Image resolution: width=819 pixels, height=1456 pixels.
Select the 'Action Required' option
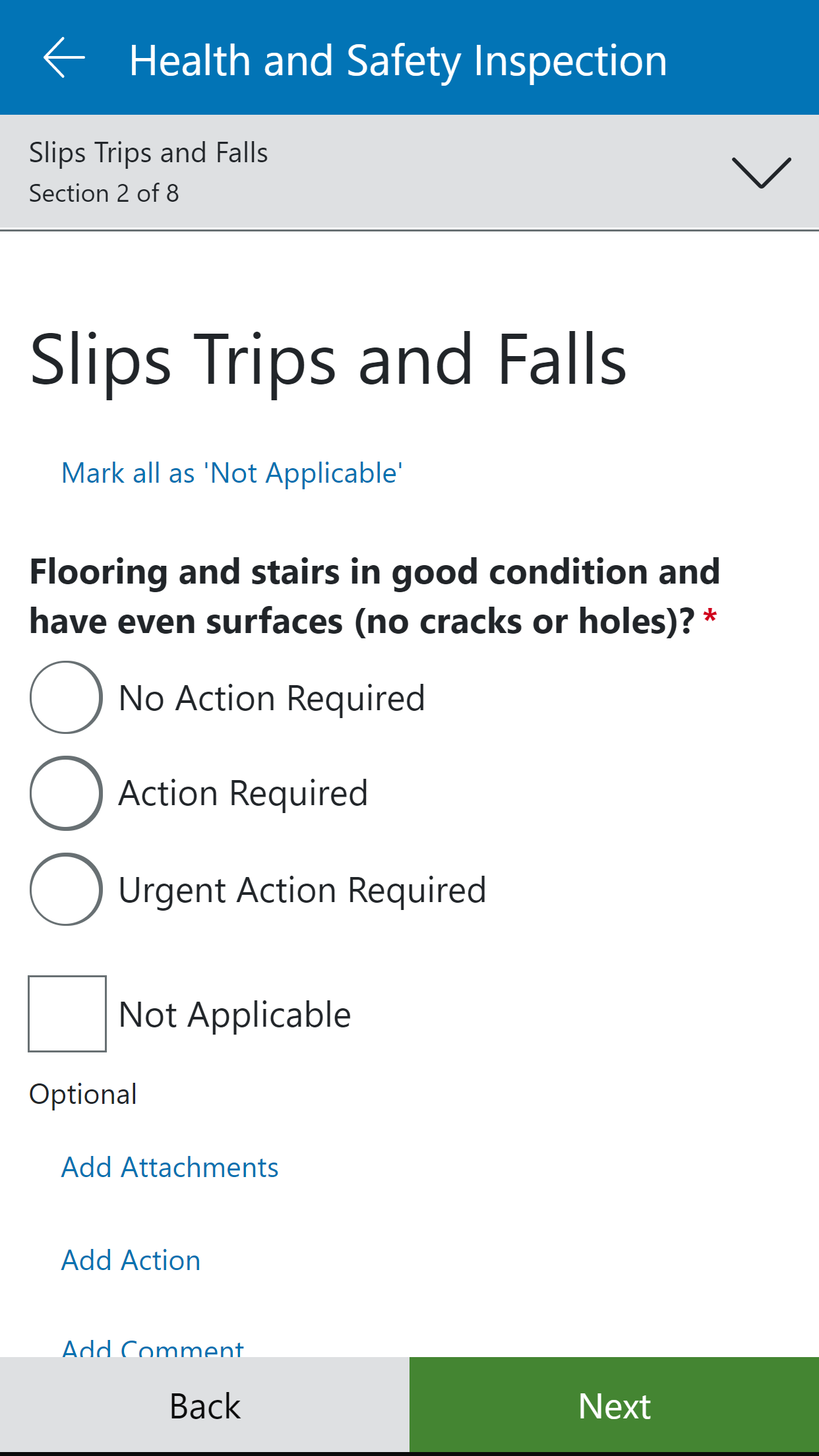point(65,793)
